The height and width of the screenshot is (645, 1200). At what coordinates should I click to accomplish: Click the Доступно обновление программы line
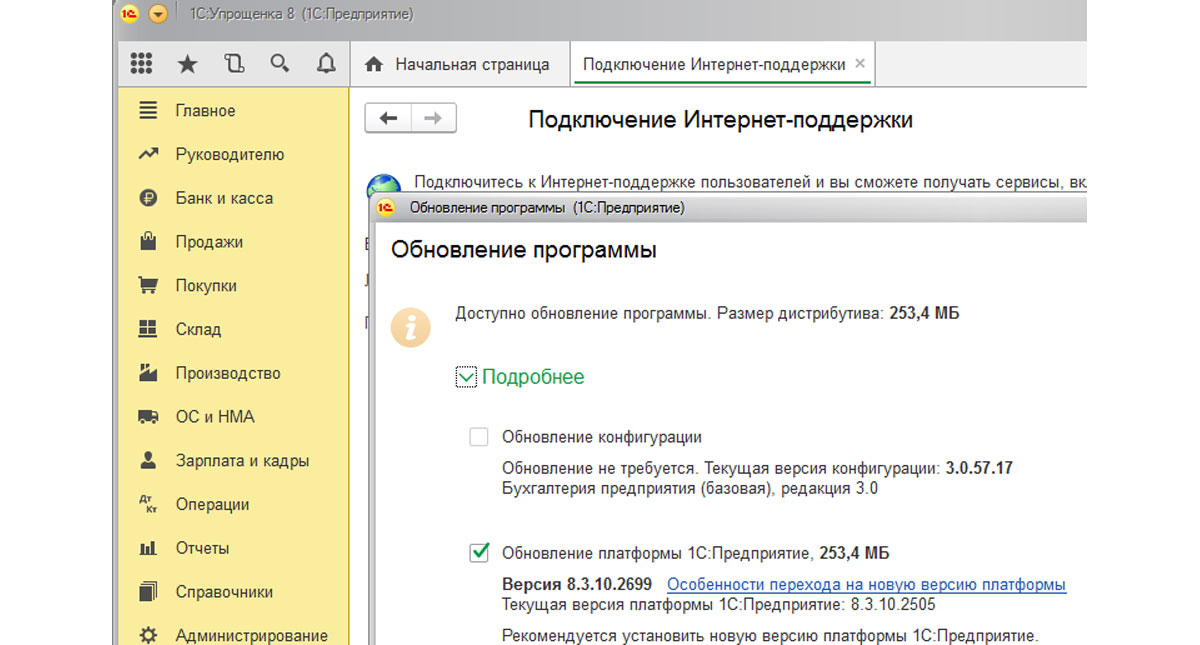[707, 313]
